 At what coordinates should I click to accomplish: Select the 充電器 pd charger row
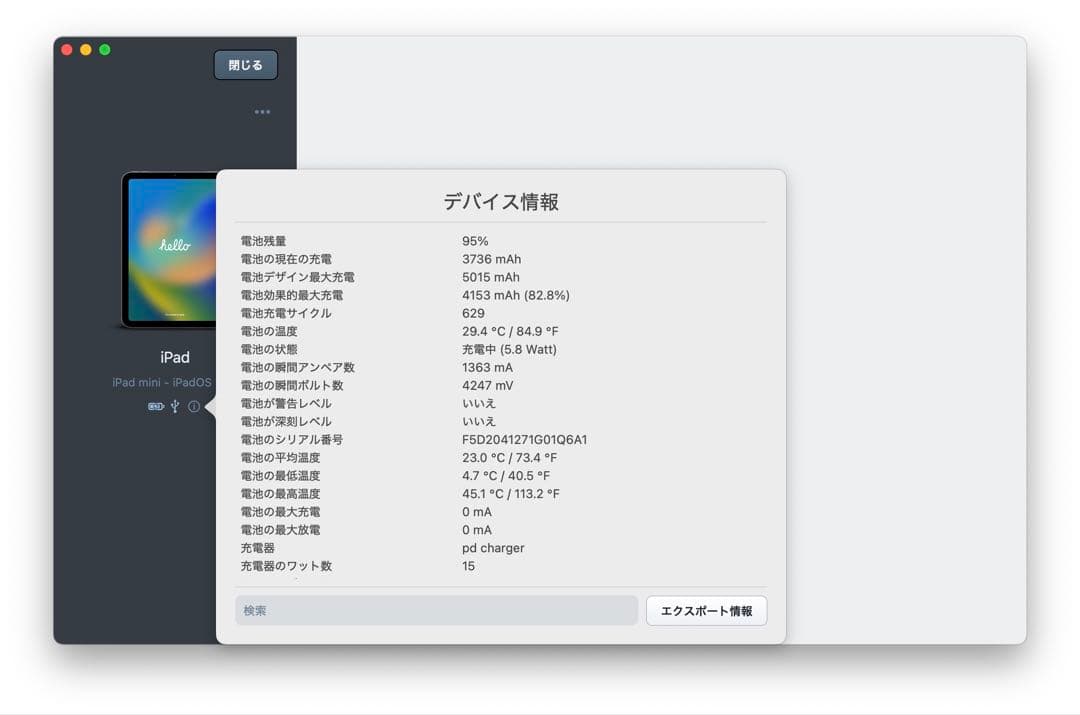pos(400,547)
